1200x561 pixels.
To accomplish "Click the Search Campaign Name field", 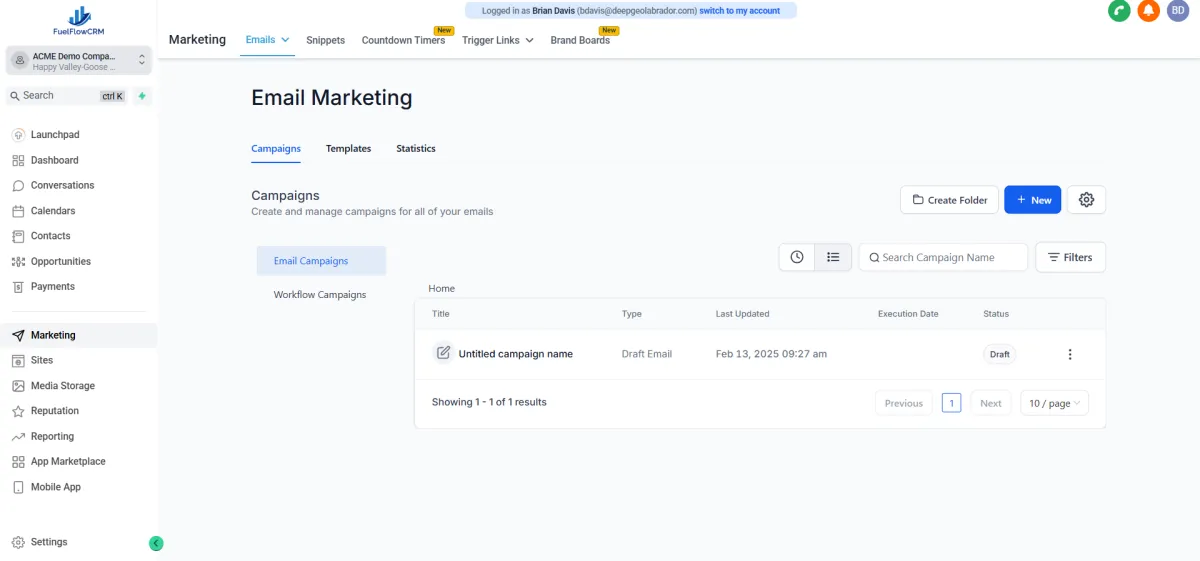I will point(950,257).
